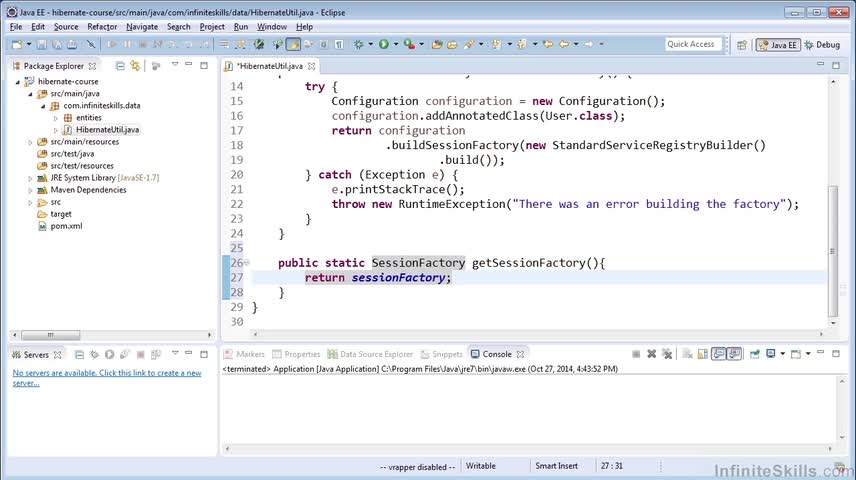This screenshot has width=856, height=480.
Task: Open the Run configurations dropdown arrow
Action: pos(396,44)
